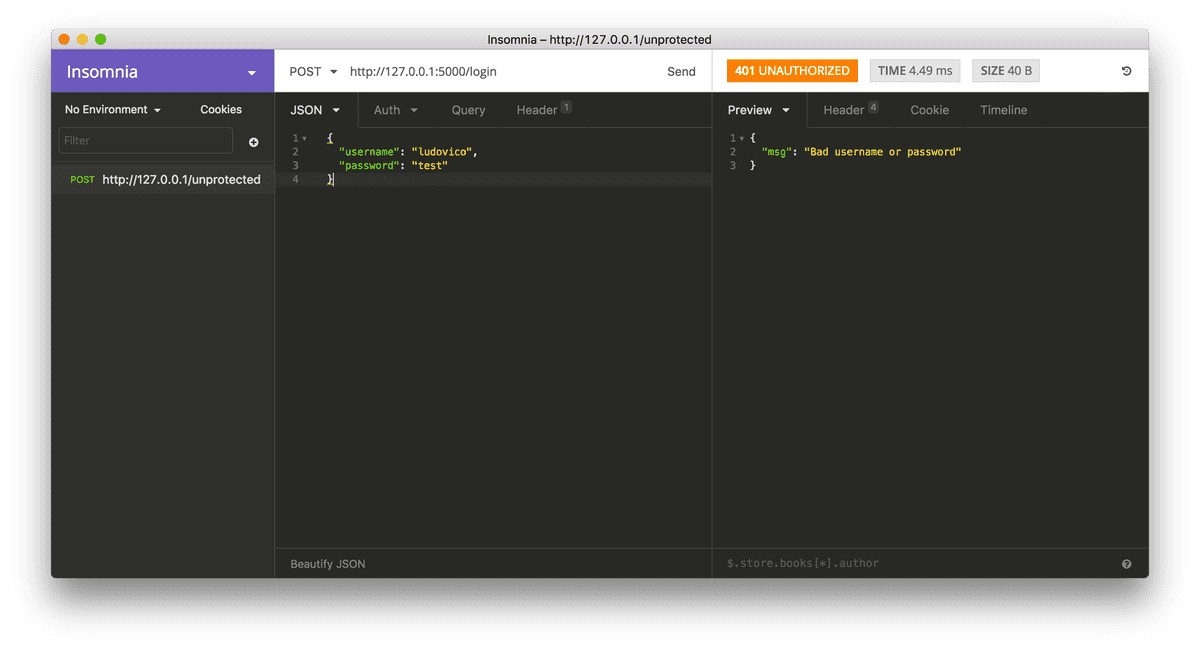Click the 401 UNAUTHORIZED status badge
The height and width of the screenshot is (651, 1200).
point(792,70)
